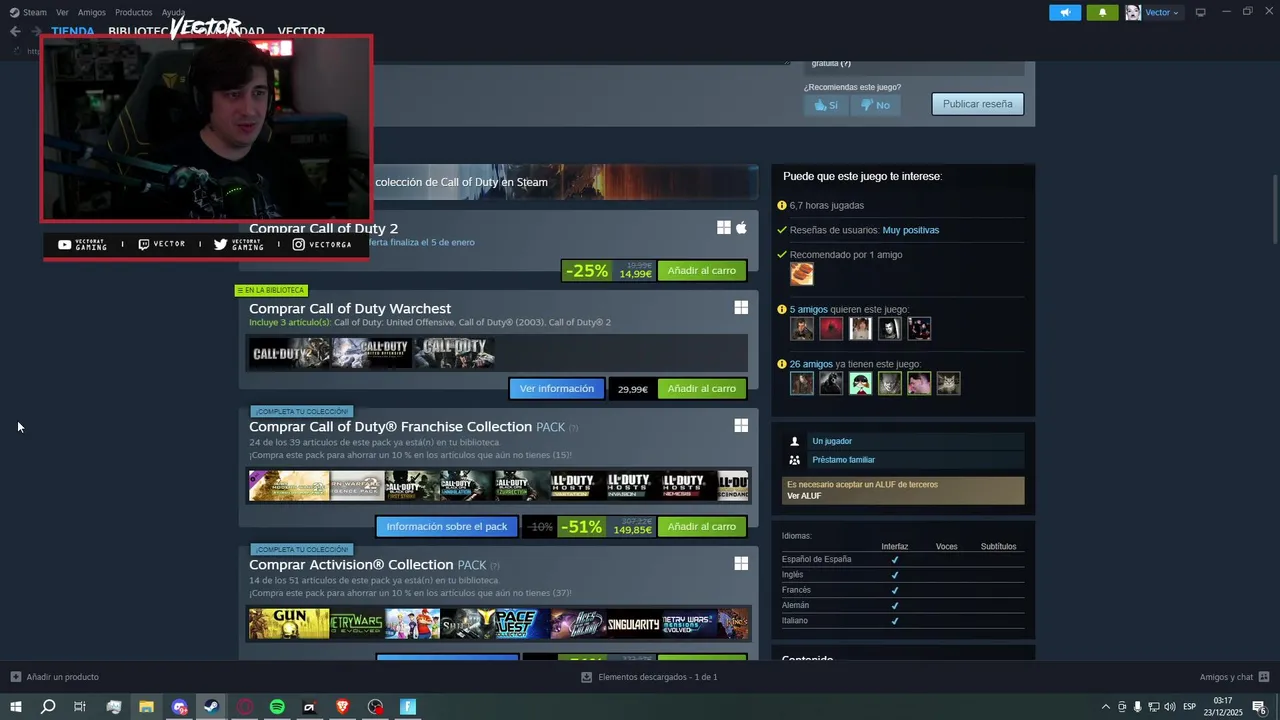Click the Steam taskbar icon
The width and height of the screenshot is (1280, 720).
(211, 707)
